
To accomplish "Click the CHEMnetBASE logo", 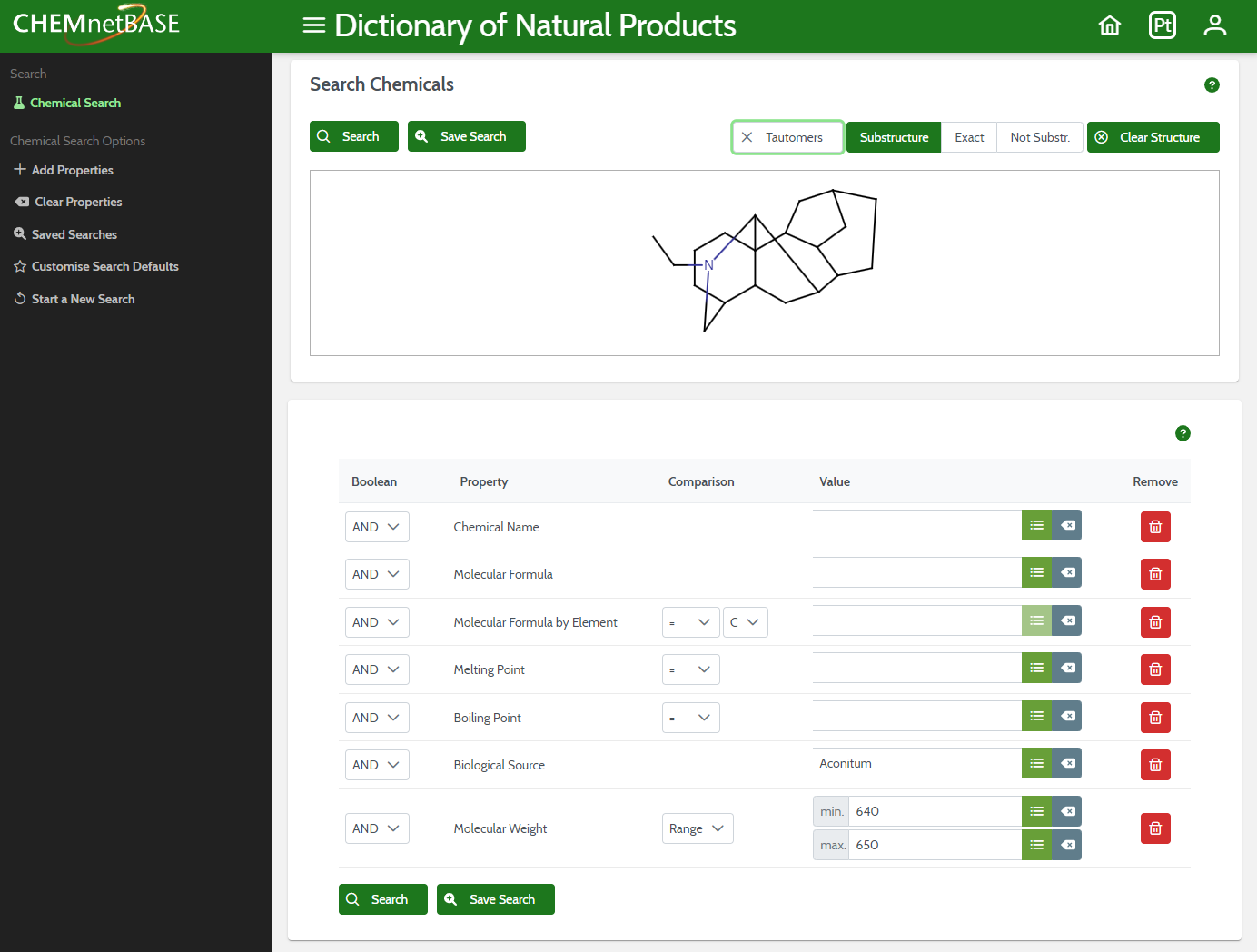I will [x=96, y=24].
